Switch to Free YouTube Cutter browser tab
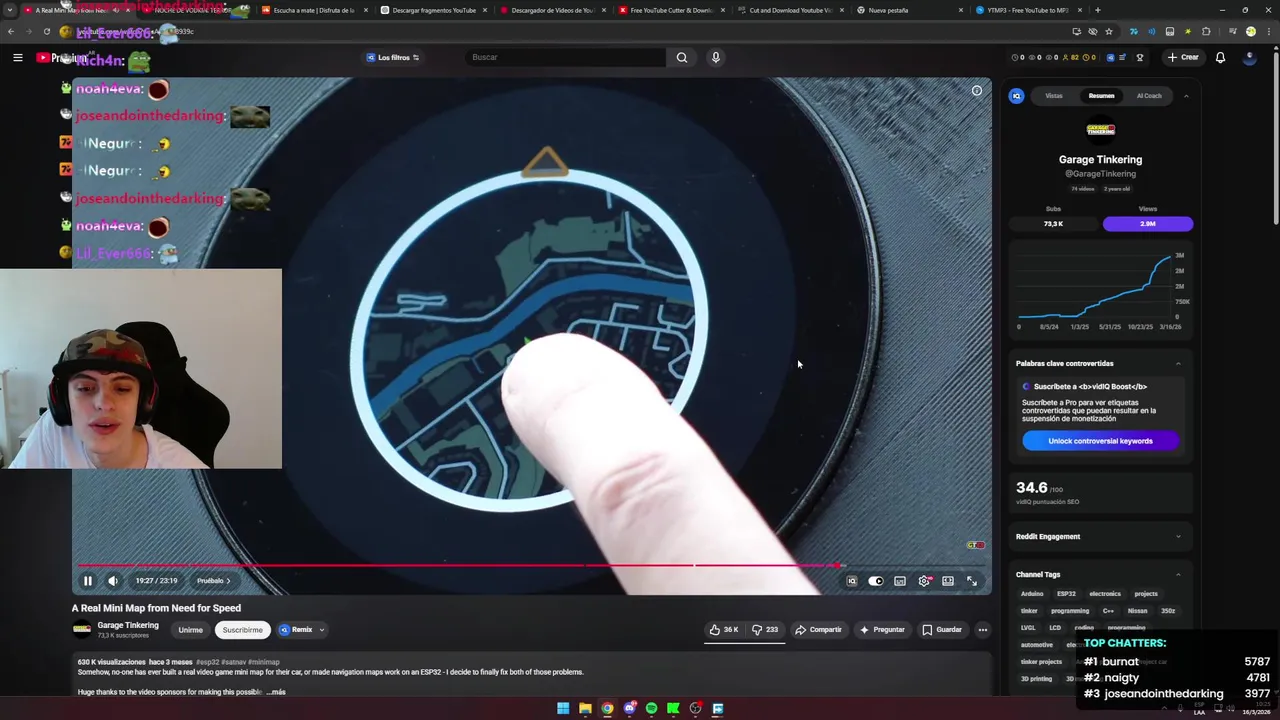Screen dimensions: 1280x720 (x=671, y=10)
